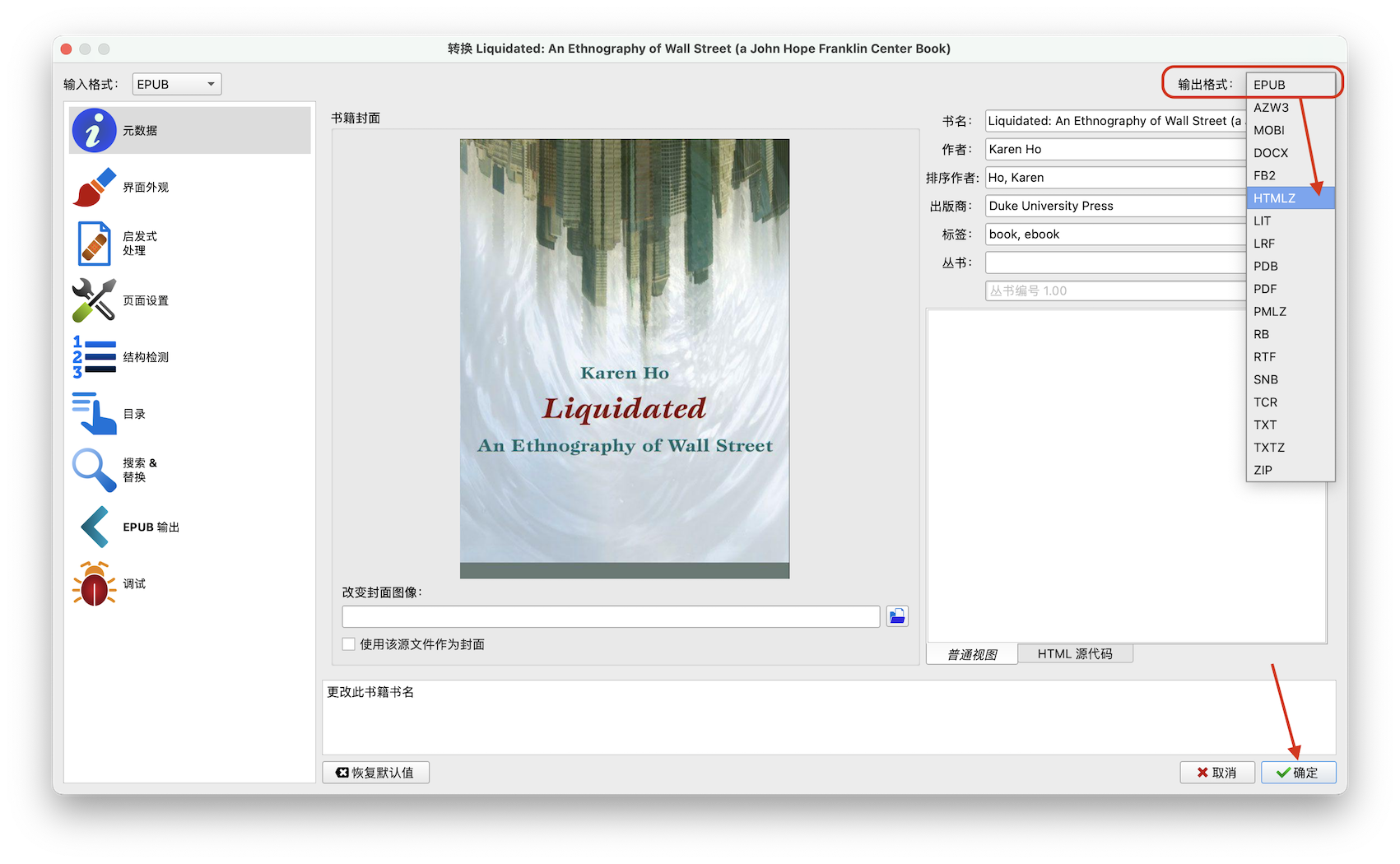Open the 启发式处理 heuristic processing panel icon
Image resolution: width=1400 pixels, height=864 pixels.
pos(93,243)
